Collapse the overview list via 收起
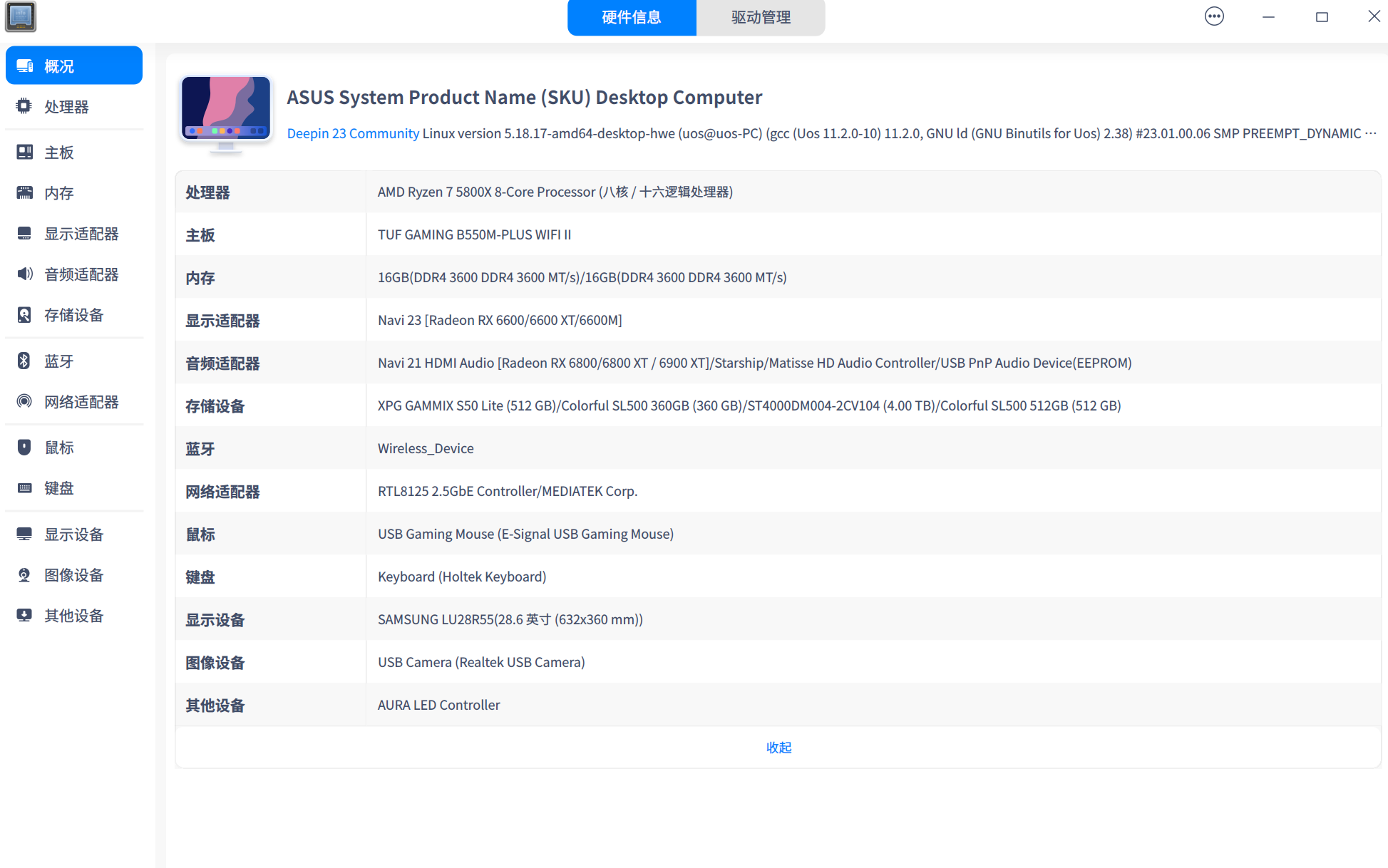The image size is (1388, 868). click(x=778, y=747)
